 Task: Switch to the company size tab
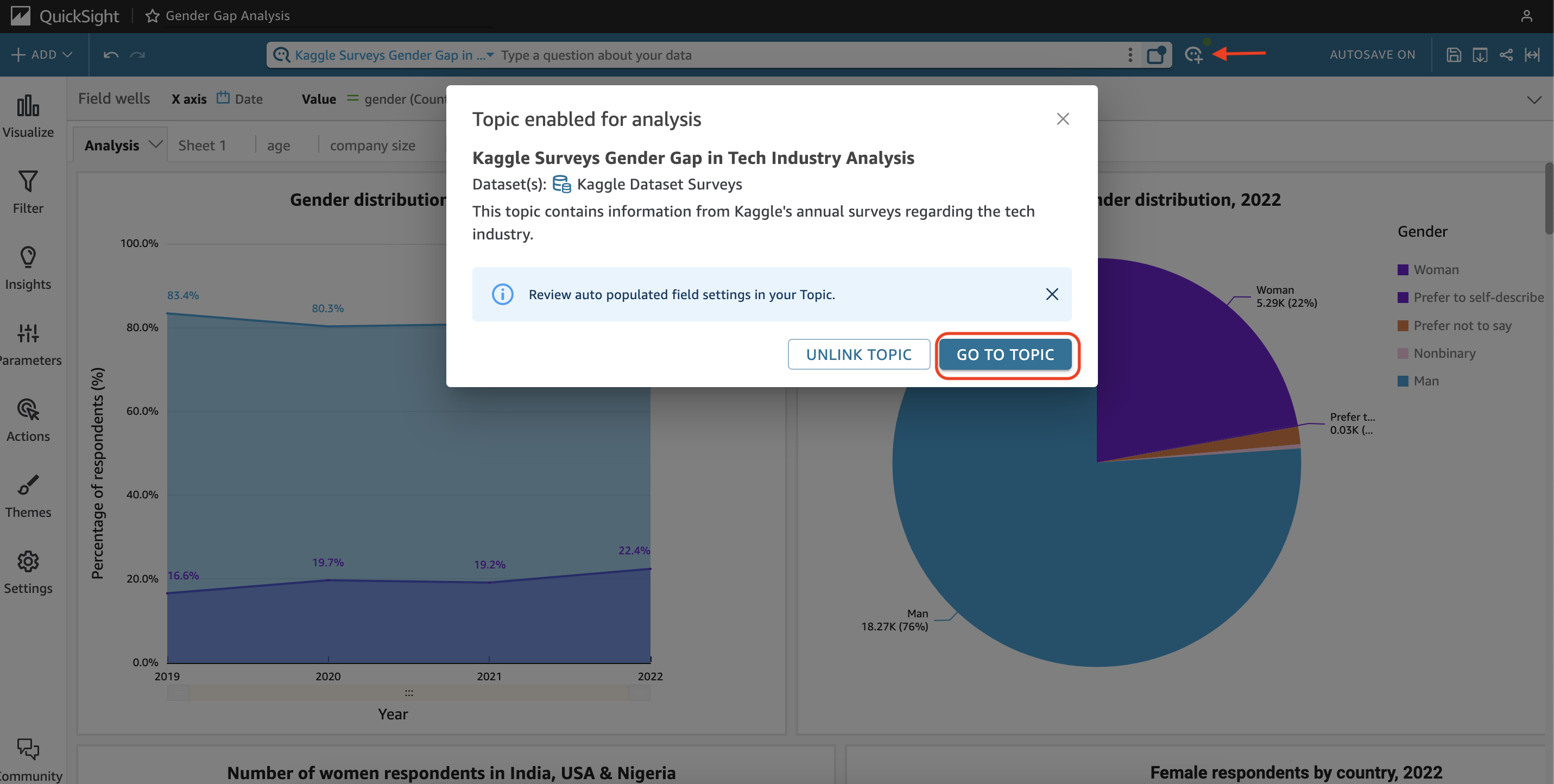coord(372,146)
